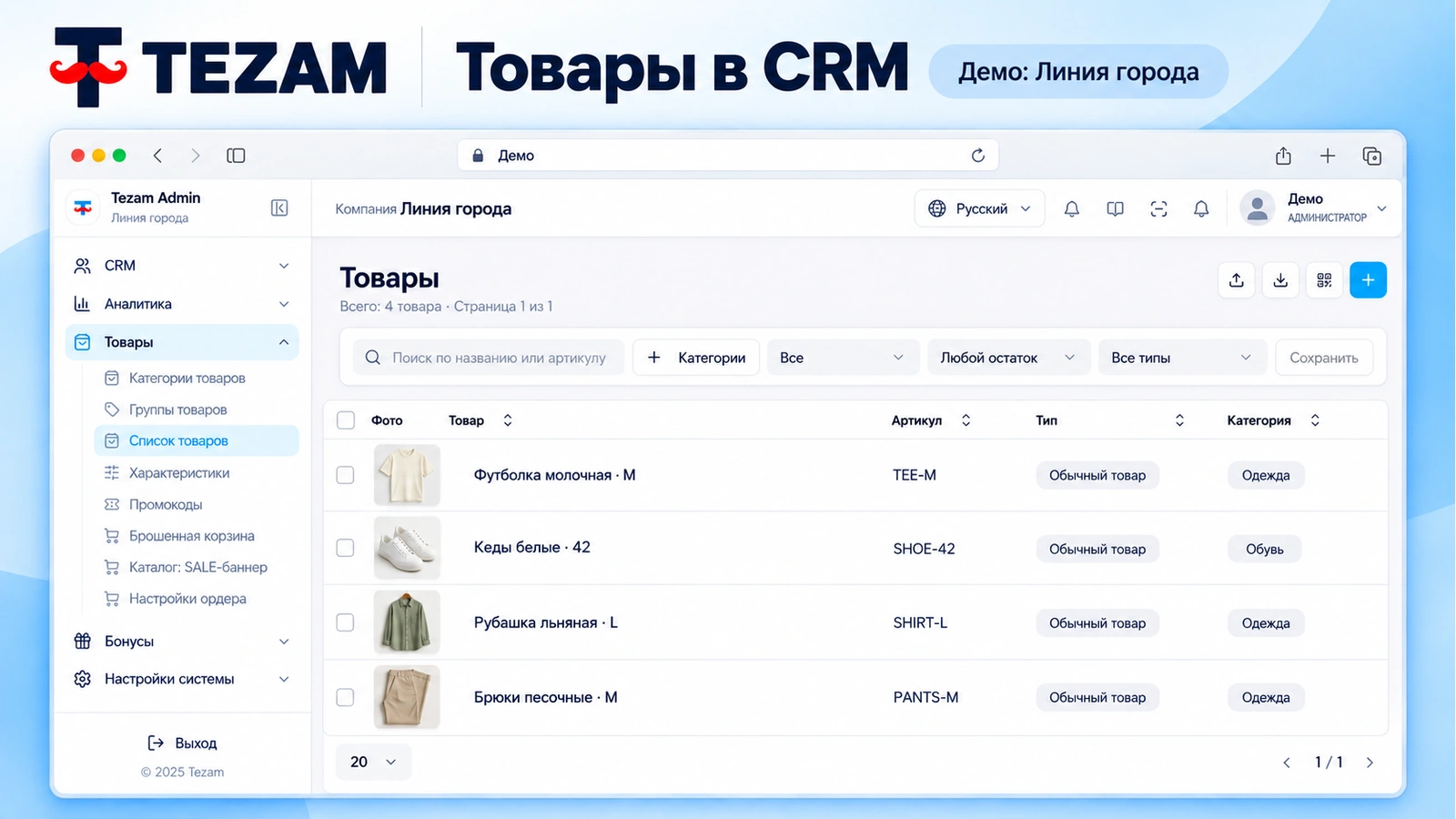Collapse the Товары sidebar section
1456x819 pixels.
tap(182, 342)
